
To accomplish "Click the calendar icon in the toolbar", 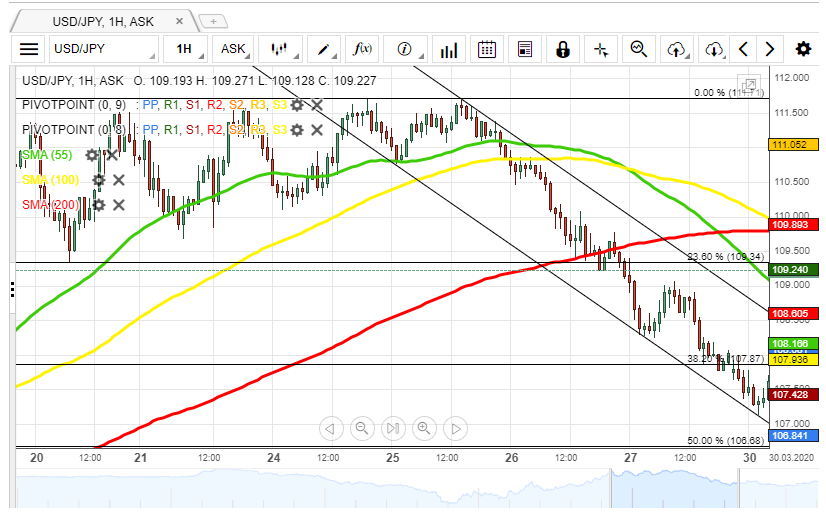I will click(x=486, y=49).
